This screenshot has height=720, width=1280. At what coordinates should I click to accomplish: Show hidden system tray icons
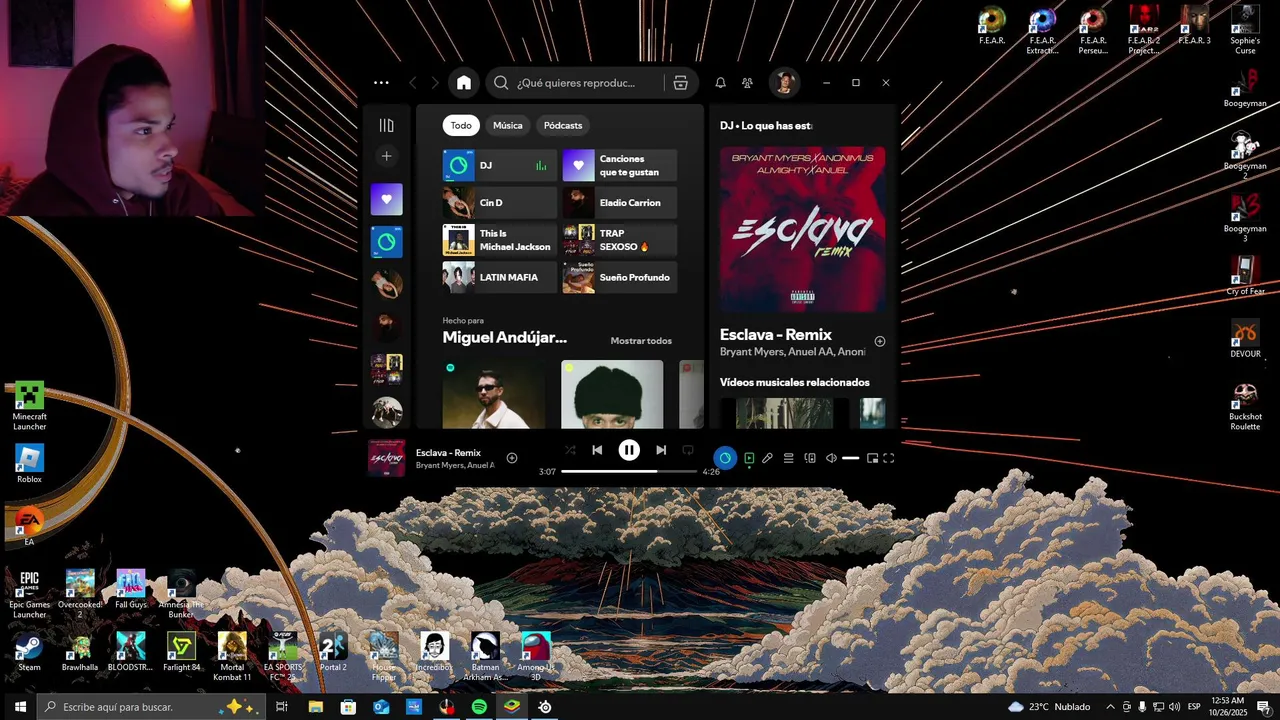coord(1110,707)
